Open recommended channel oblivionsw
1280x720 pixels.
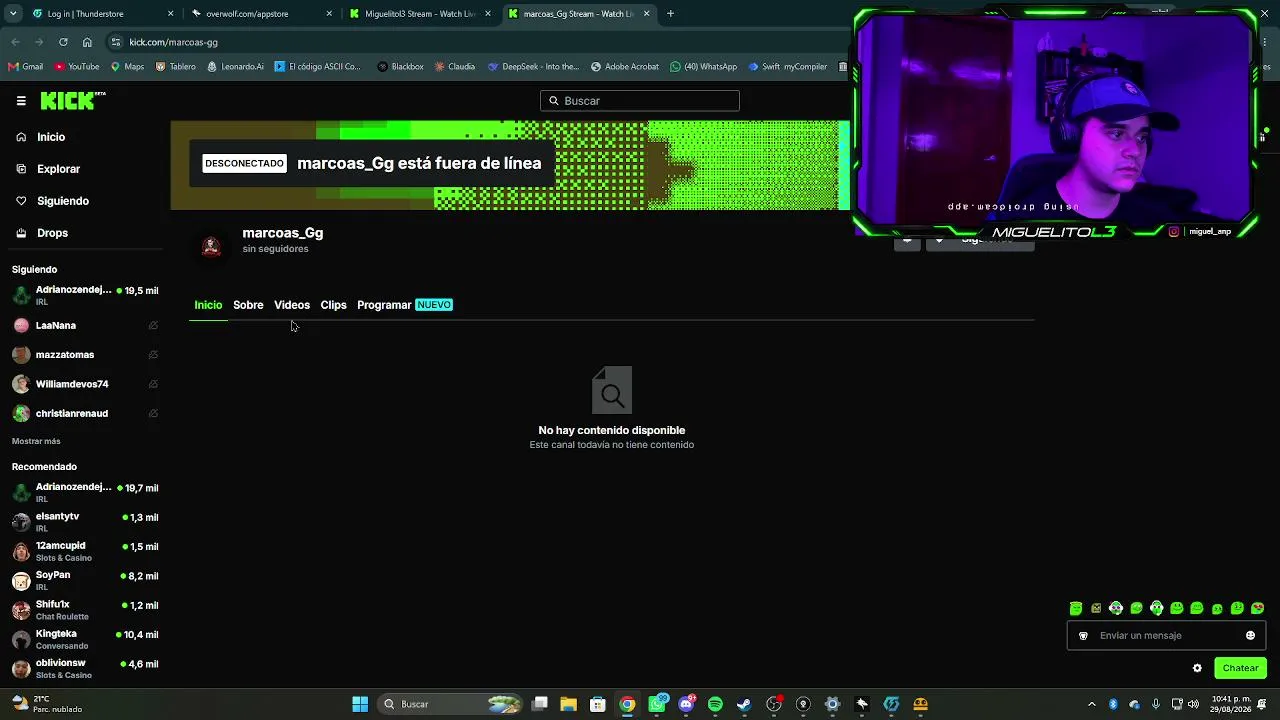85,668
